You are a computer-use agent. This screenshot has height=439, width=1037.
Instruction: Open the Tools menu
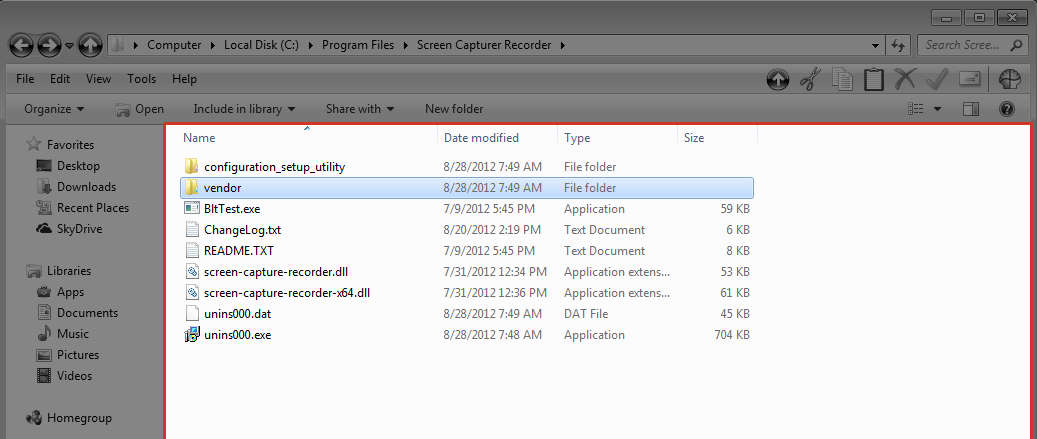142,79
